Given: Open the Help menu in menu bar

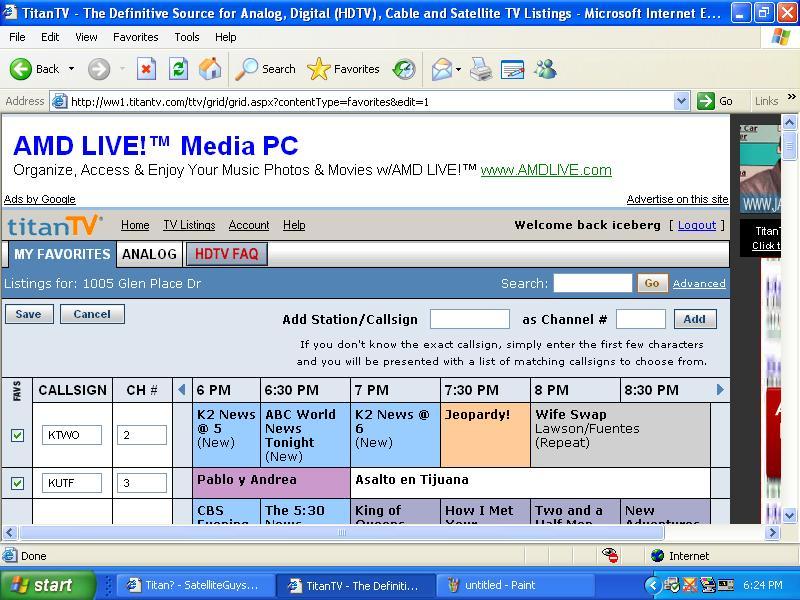Looking at the screenshot, I should (226, 37).
